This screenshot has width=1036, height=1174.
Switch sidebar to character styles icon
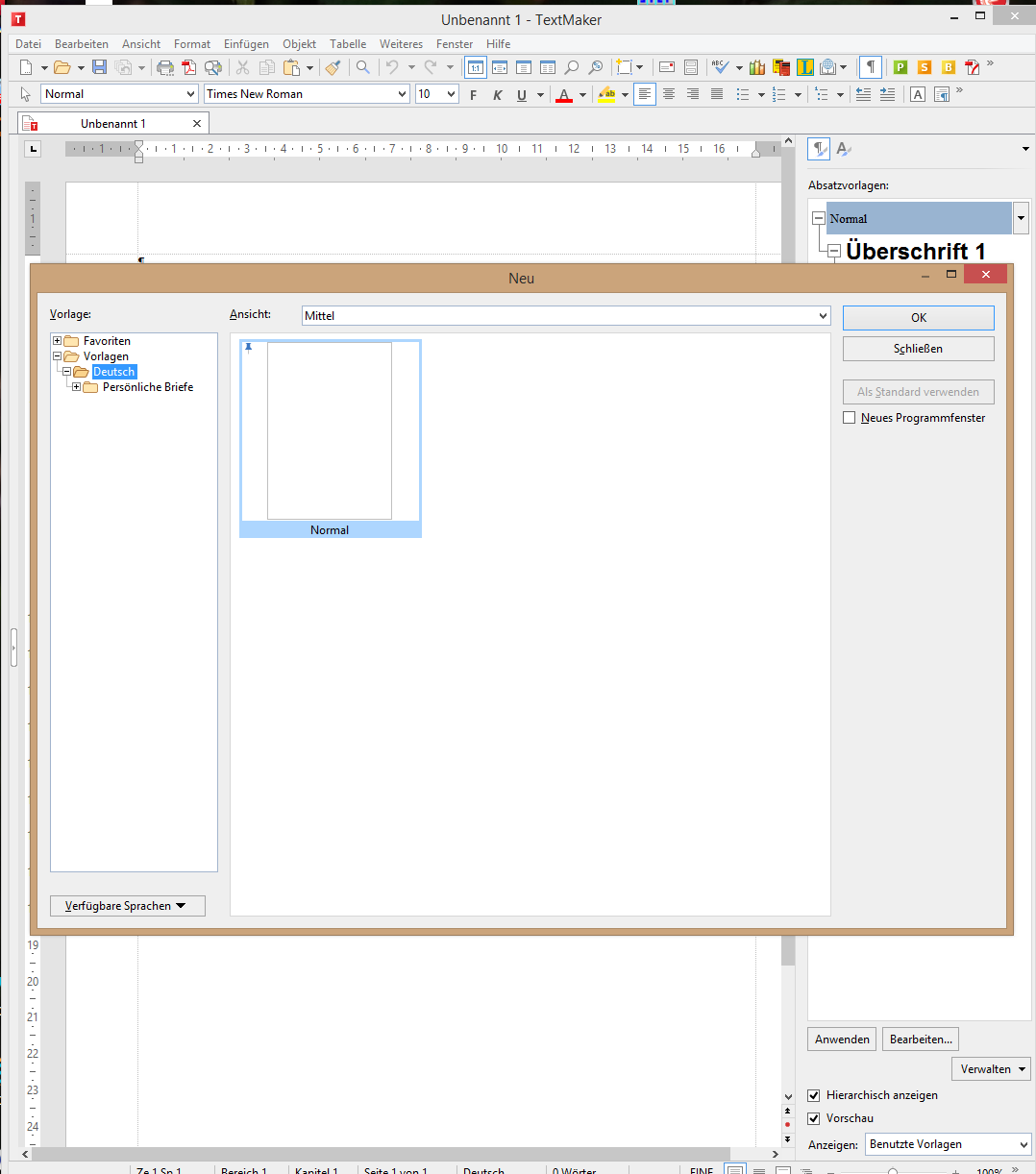click(843, 149)
